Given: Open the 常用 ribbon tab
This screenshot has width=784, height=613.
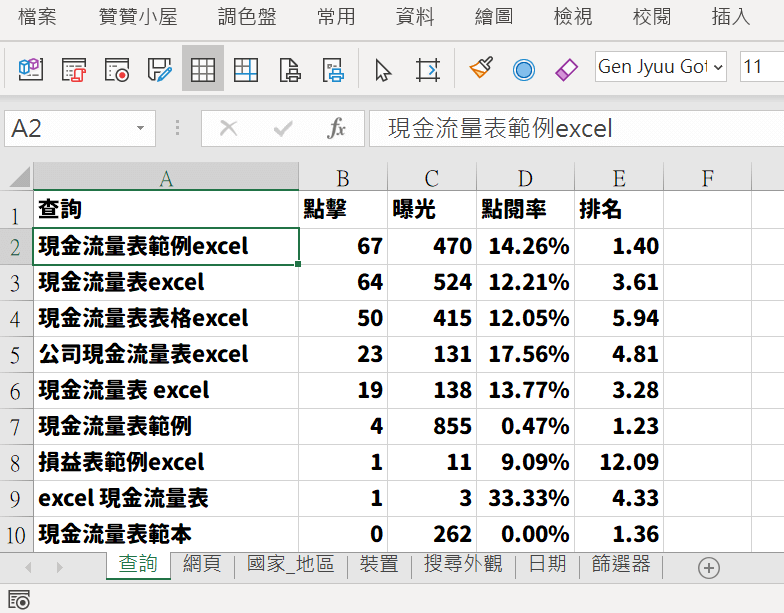Looking at the screenshot, I should pos(336,17).
